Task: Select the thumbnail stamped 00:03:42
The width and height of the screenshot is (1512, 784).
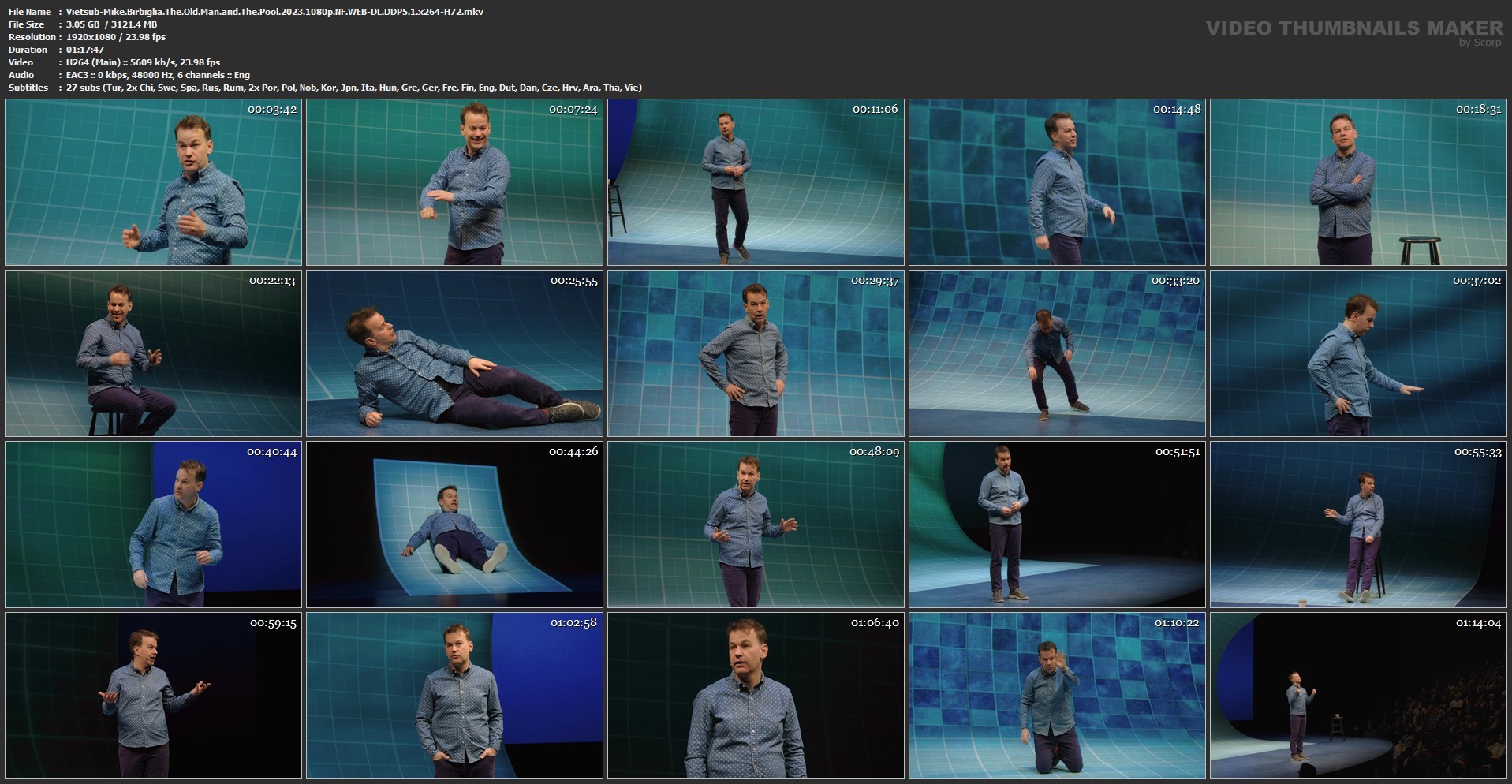Action: [x=154, y=182]
